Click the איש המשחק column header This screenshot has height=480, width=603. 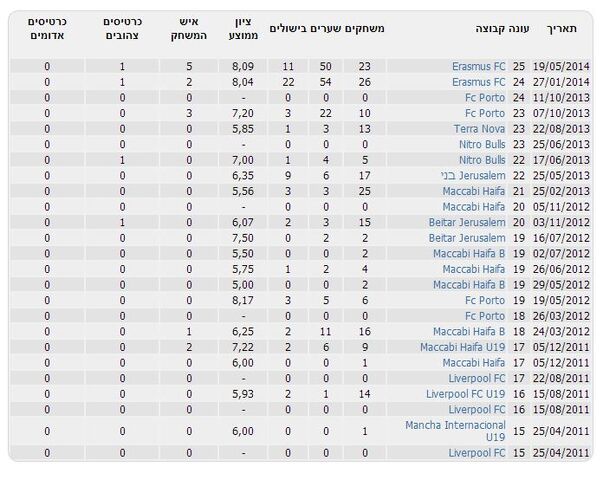pyautogui.click(x=188, y=29)
